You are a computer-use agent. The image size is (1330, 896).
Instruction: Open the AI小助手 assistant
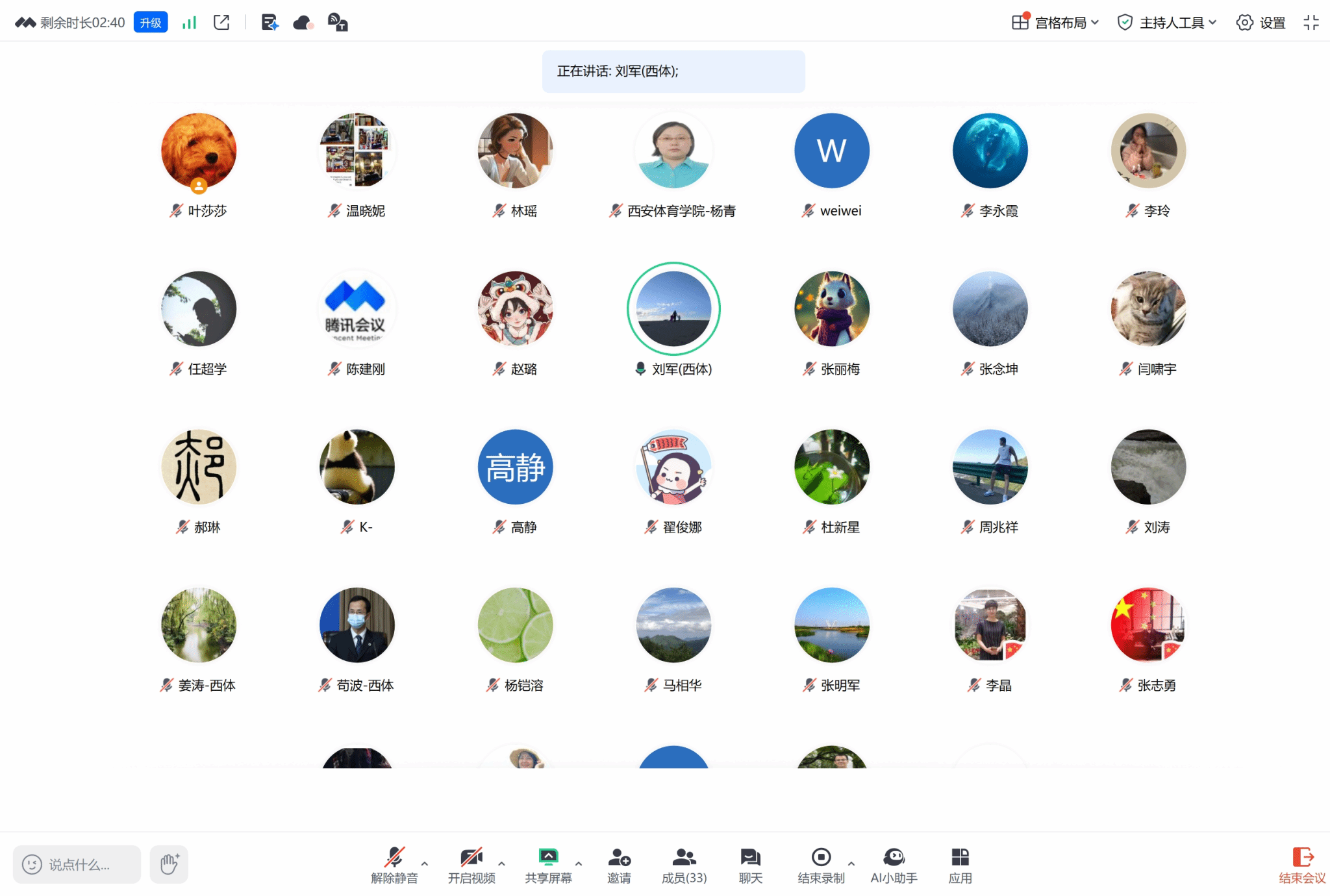pyautogui.click(x=894, y=865)
